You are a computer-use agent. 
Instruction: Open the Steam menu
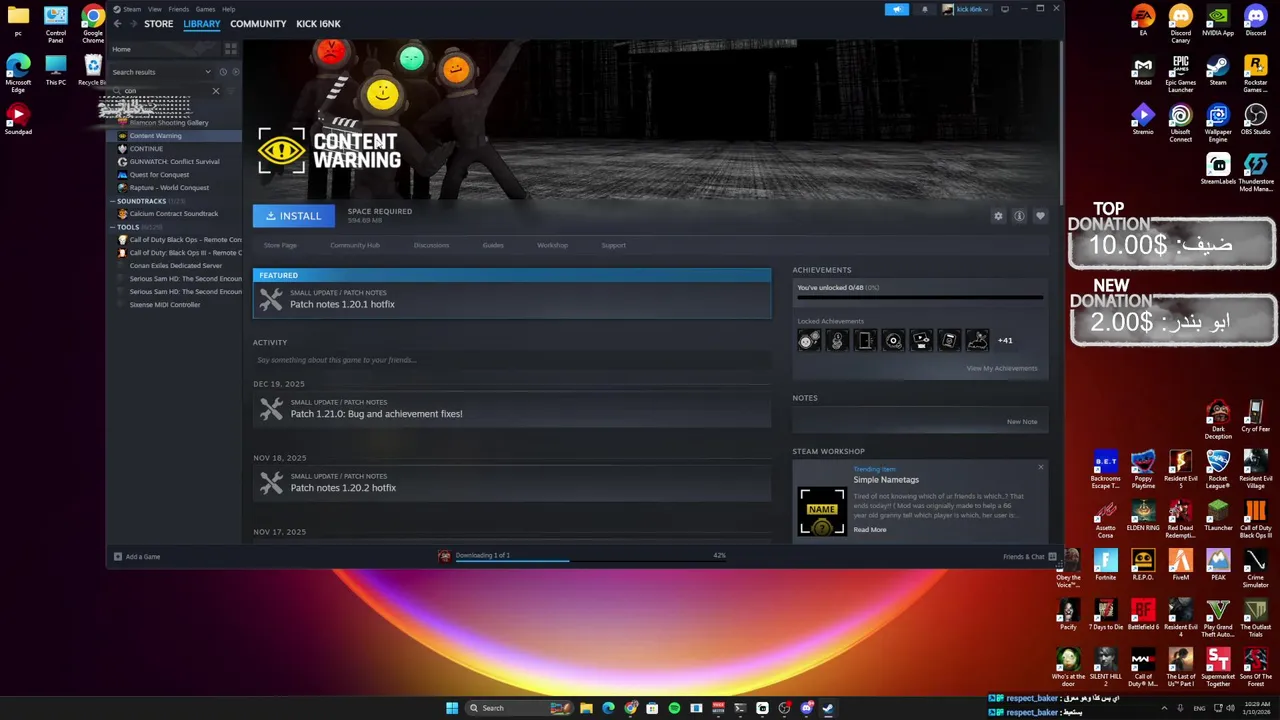132,9
